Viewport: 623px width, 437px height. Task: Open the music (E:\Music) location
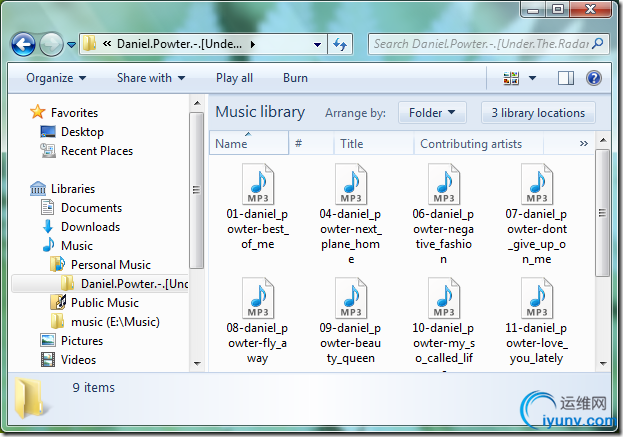(x=115, y=322)
